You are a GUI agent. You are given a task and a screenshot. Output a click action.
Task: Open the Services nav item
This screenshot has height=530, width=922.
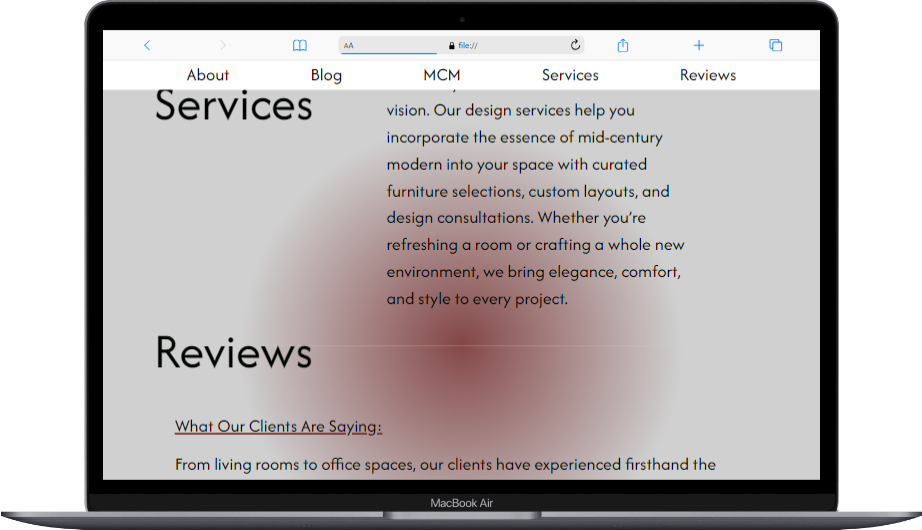click(570, 75)
